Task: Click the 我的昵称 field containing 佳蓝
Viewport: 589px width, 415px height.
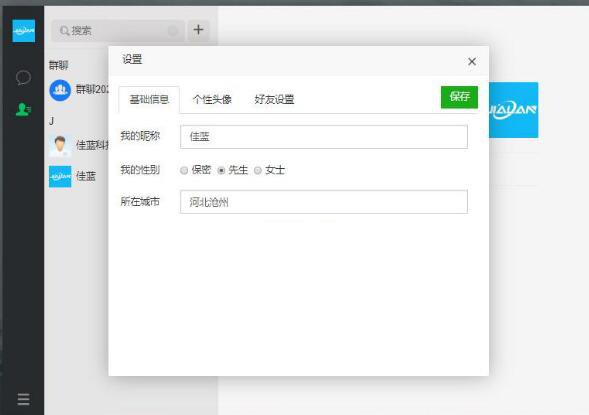Action: click(324, 137)
